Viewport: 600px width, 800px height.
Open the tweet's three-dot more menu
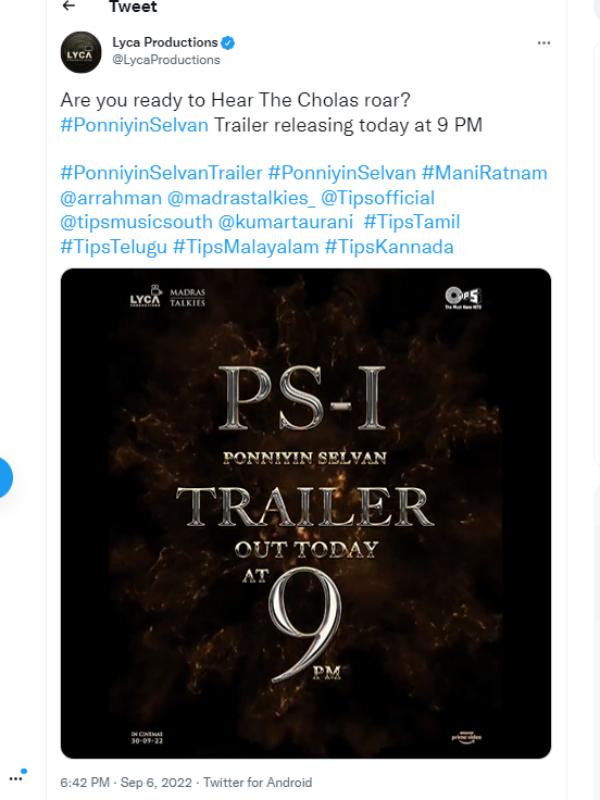(544, 44)
